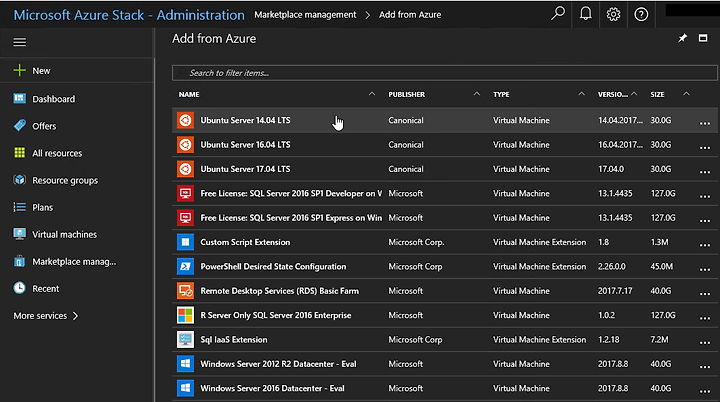The image size is (720, 402).
Task: Click the 45.0M size cell
Action: tap(661, 266)
